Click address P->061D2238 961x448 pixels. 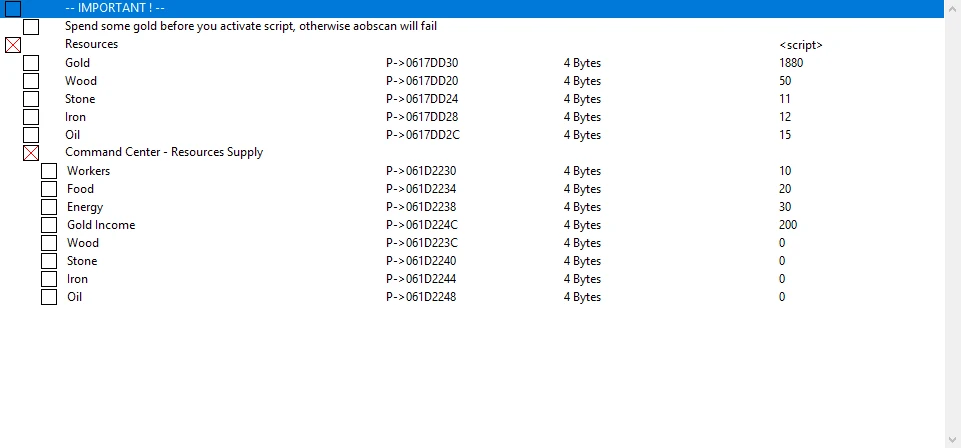pos(421,207)
